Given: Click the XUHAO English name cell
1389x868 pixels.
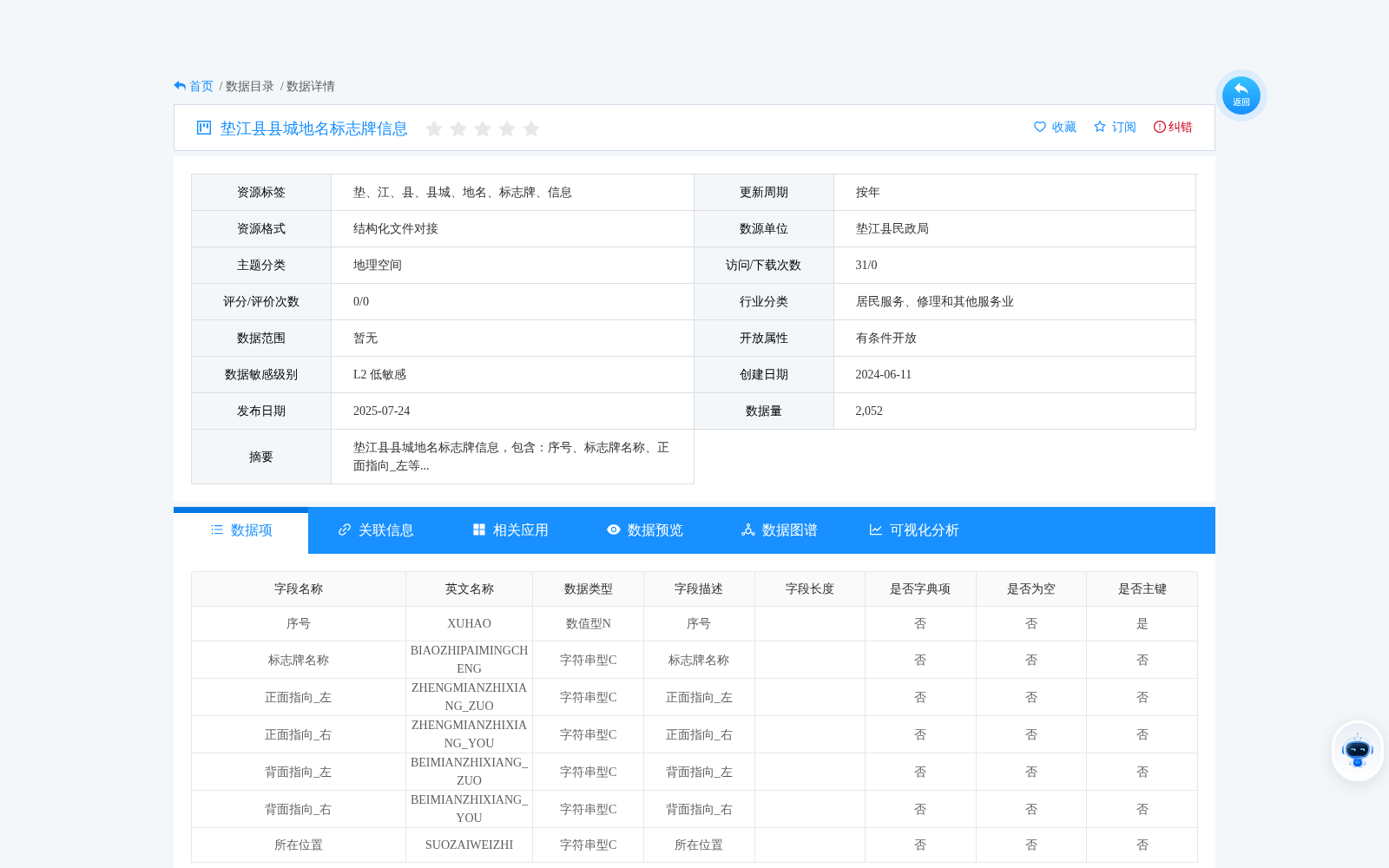Looking at the screenshot, I should [x=470, y=623].
